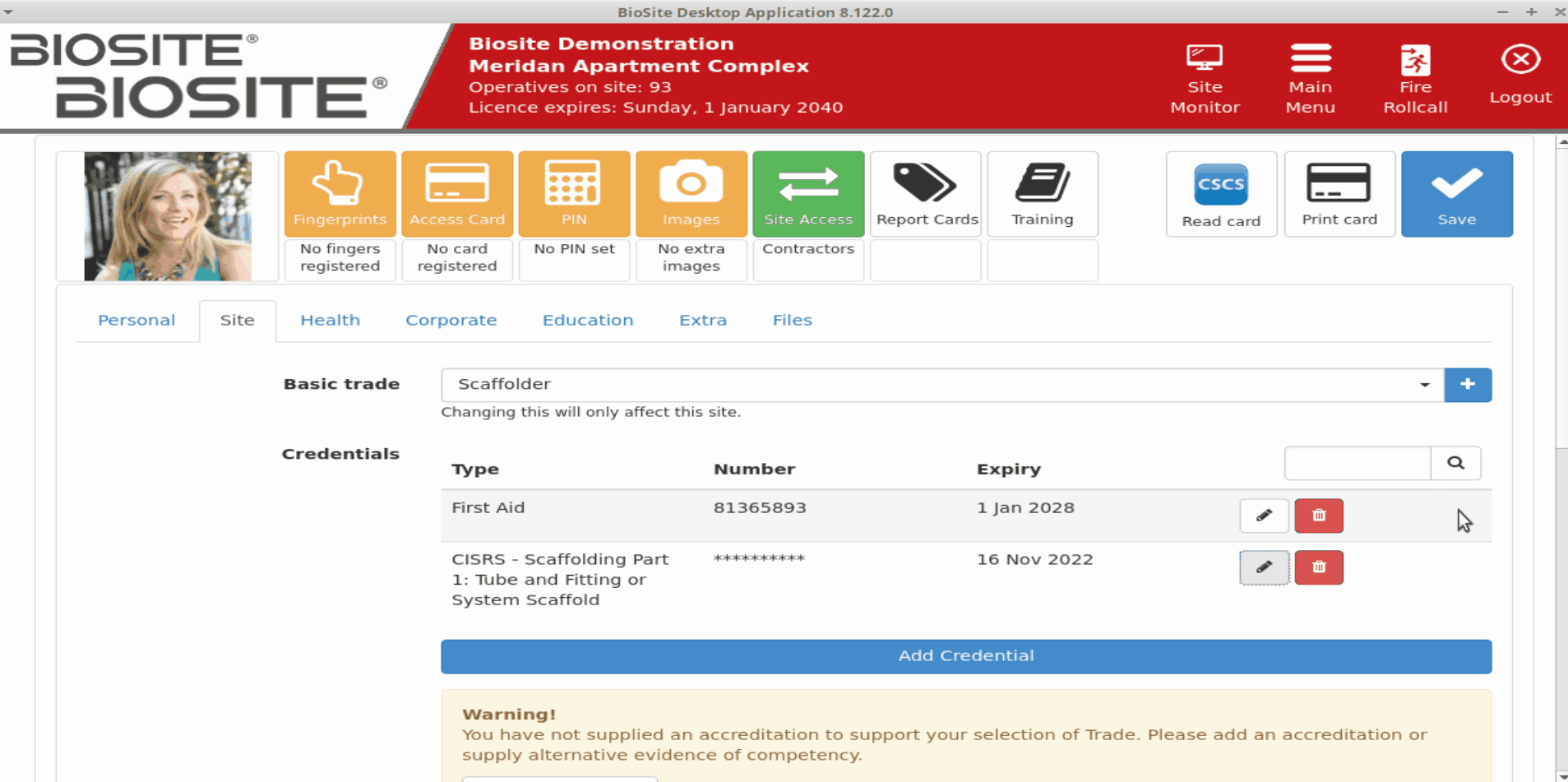The height and width of the screenshot is (782, 1568).
Task: Switch to the Extra tab
Action: 703,321
